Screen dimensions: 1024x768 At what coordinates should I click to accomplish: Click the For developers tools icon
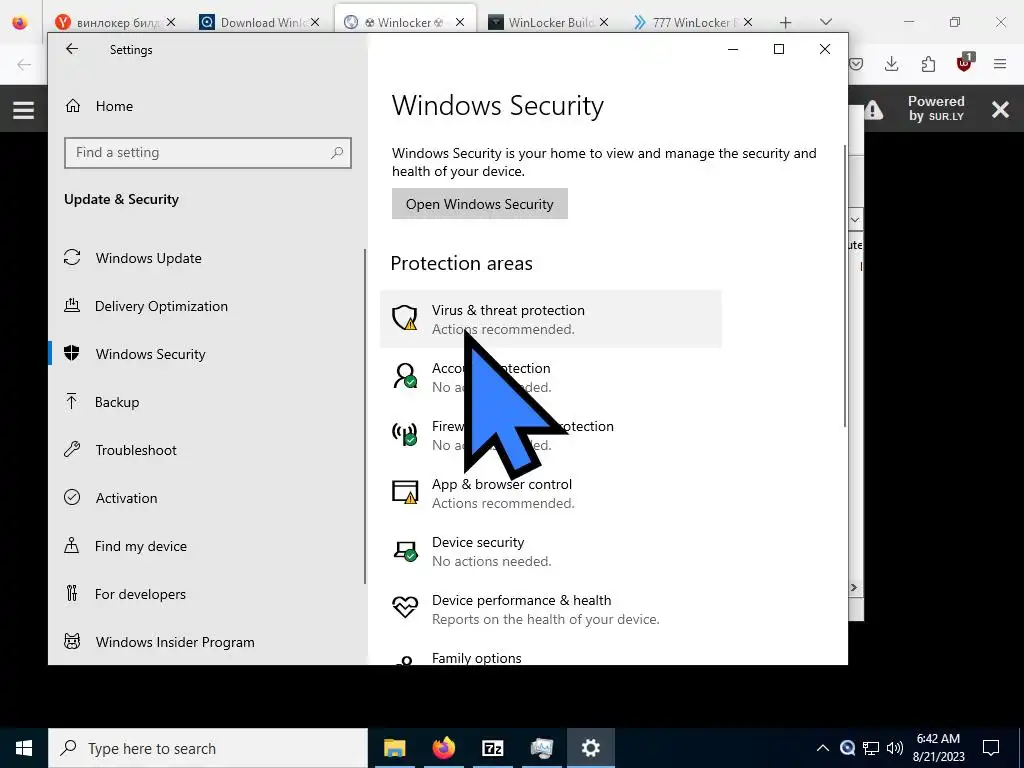click(x=72, y=593)
